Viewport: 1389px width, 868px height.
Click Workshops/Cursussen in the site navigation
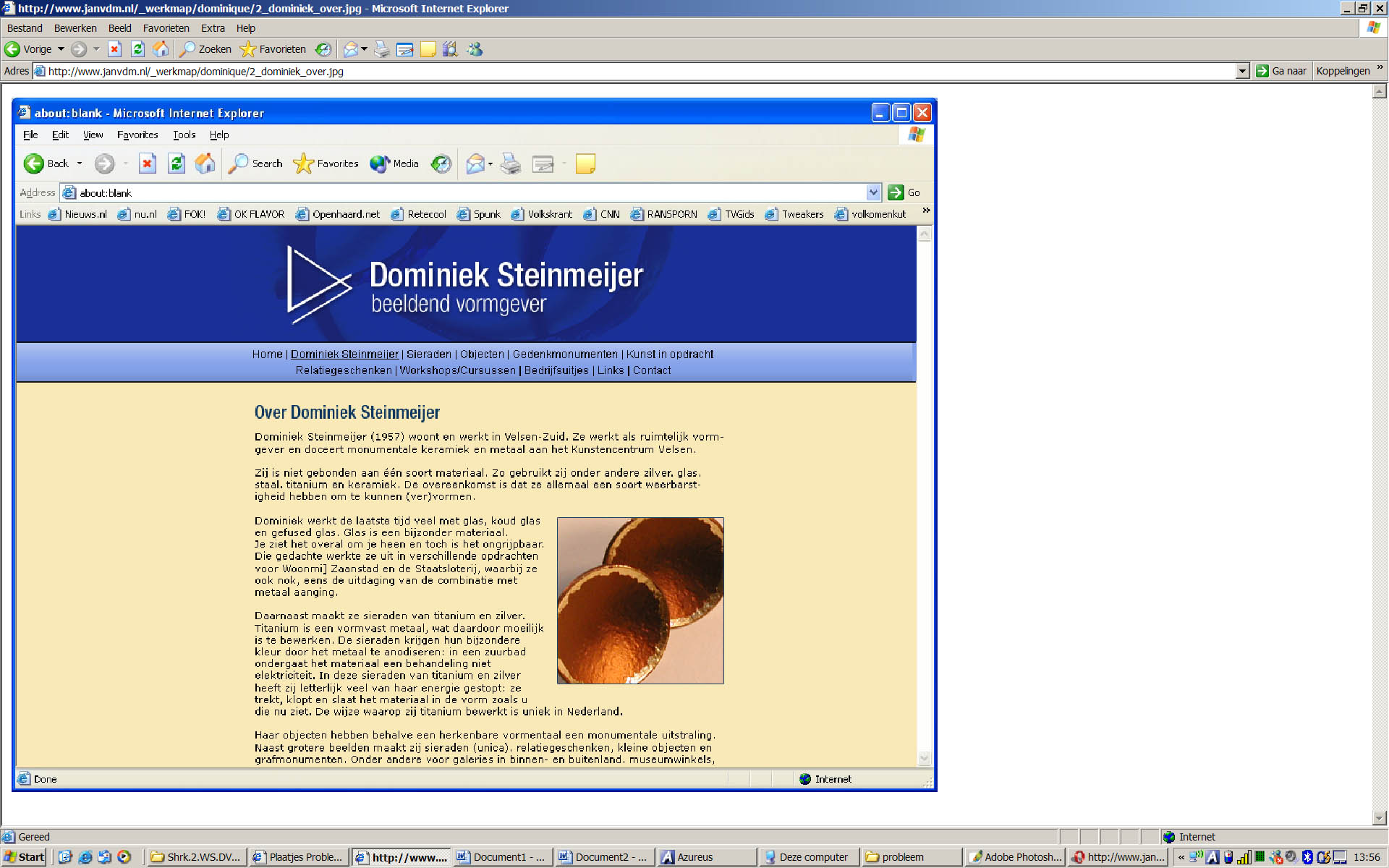click(x=457, y=370)
